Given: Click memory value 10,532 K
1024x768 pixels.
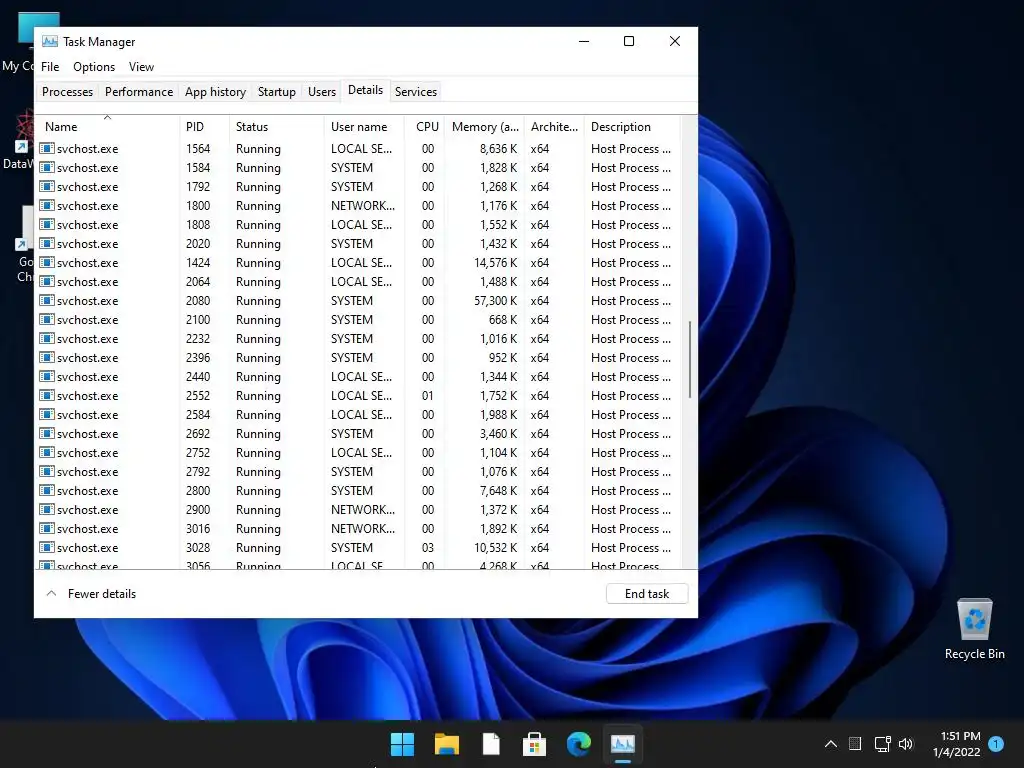Looking at the screenshot, I should pyautogui.click(x=496, y=547).
